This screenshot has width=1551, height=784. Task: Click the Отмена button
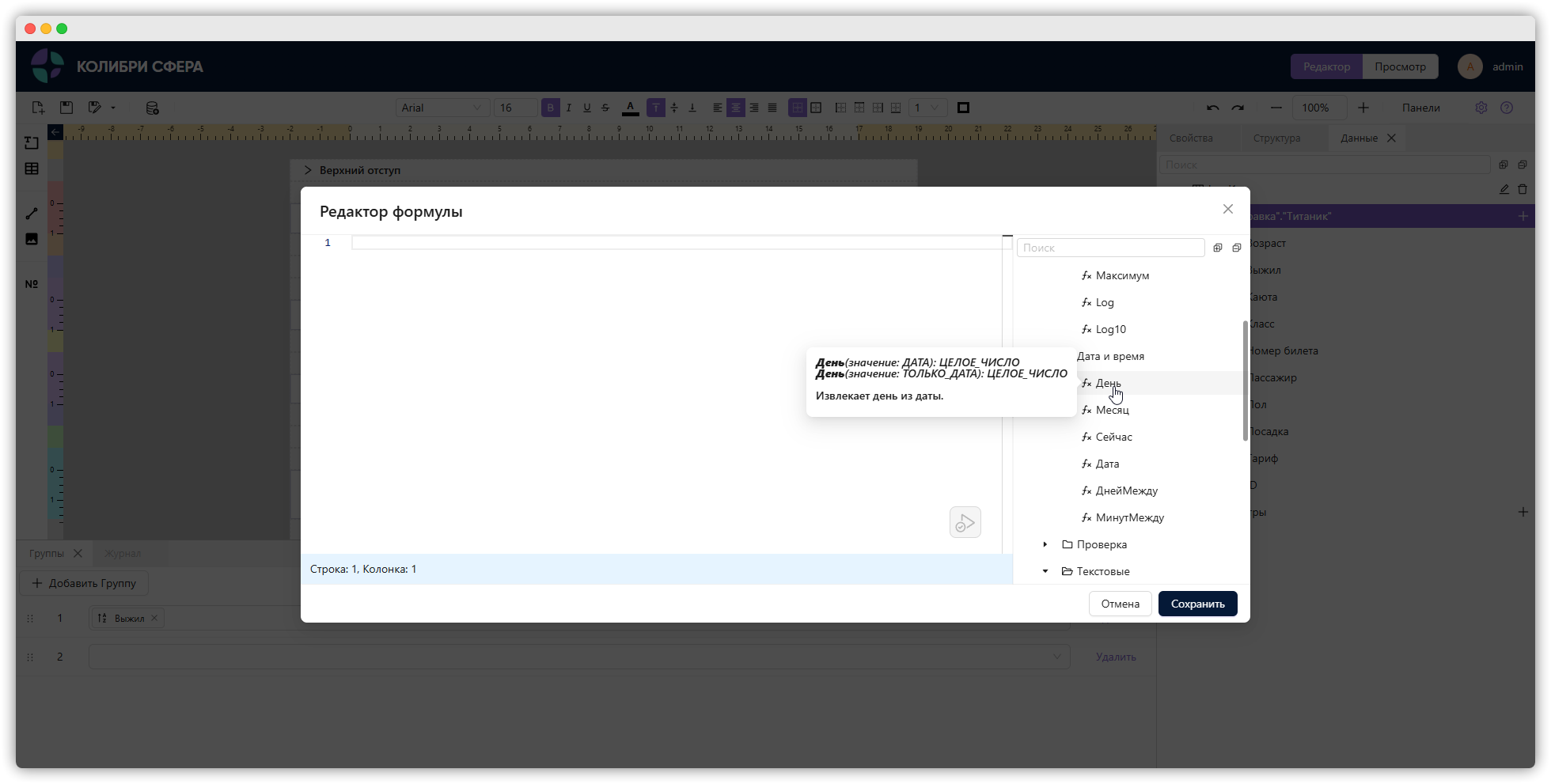[1120, 604]
